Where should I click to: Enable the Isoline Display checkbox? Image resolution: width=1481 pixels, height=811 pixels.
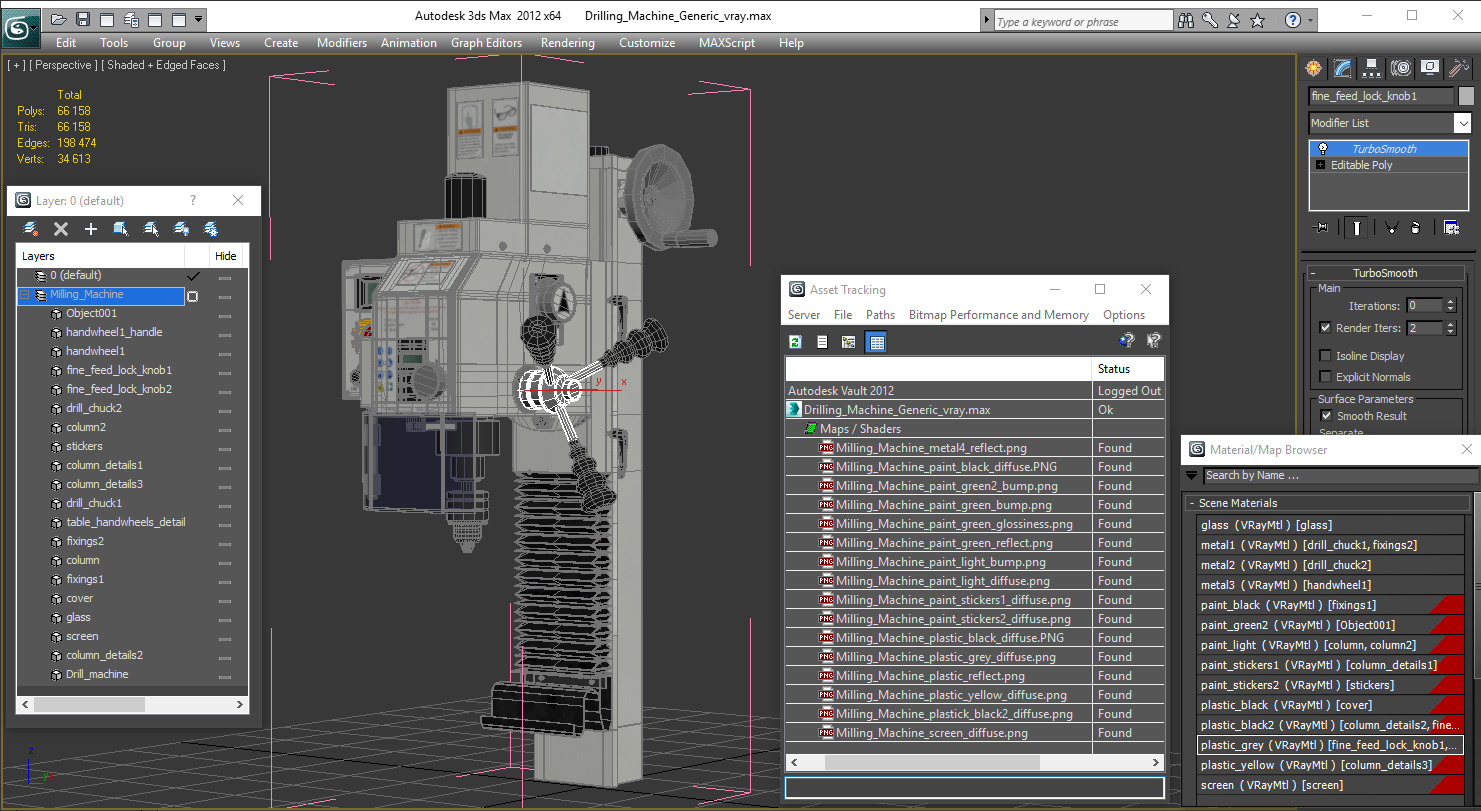point(1326,356)
